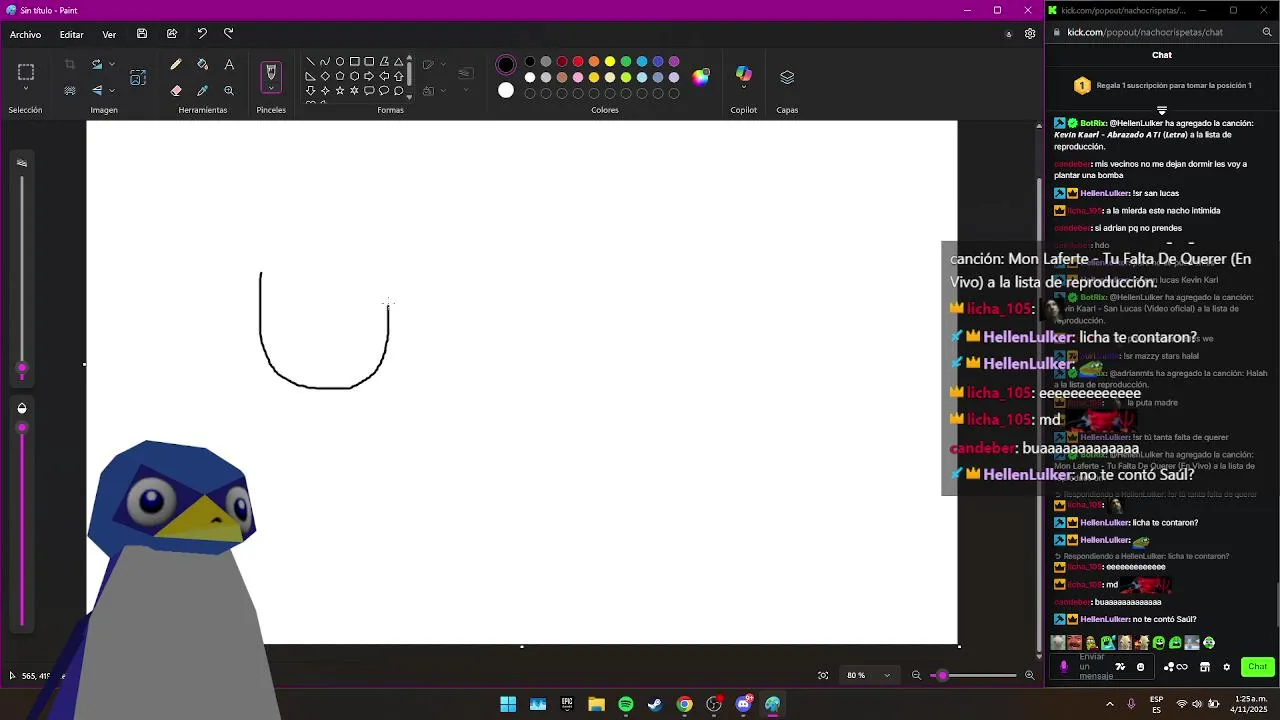The image size is (1280, 720).
Task: Select secondary color 2 (white circle)
Action: tap(506, 91)
